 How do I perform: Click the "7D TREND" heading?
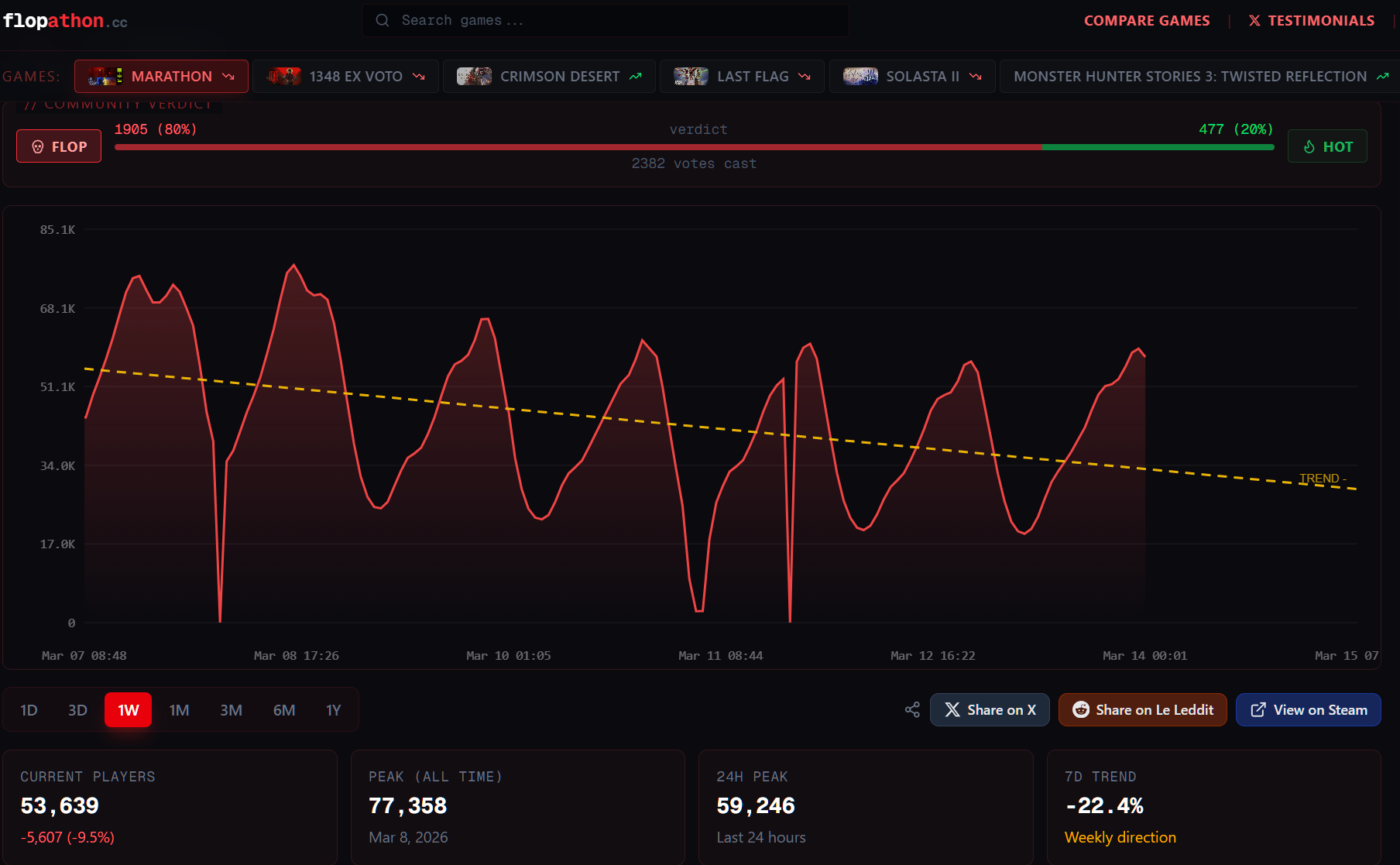[1100, 777]
